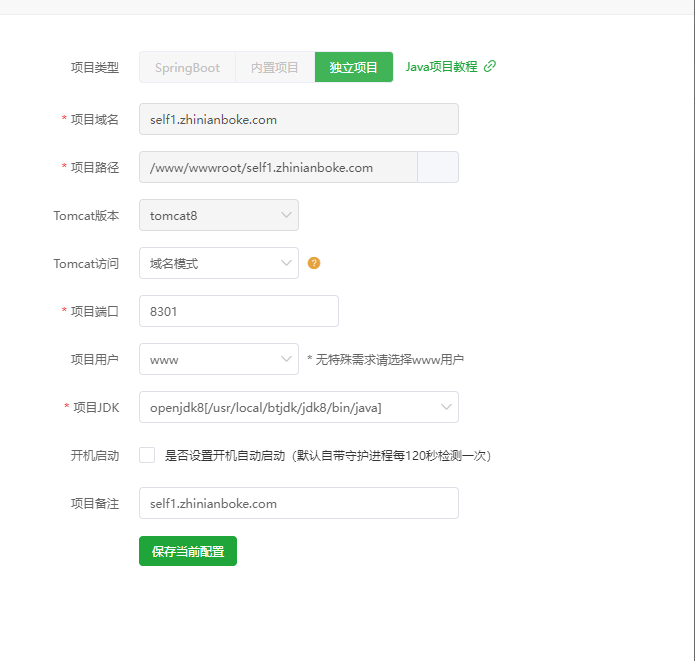The height and width of the screenshot is (661, 695).
Task: Click the 项目JDK label
Action: (x=96, y=407)
